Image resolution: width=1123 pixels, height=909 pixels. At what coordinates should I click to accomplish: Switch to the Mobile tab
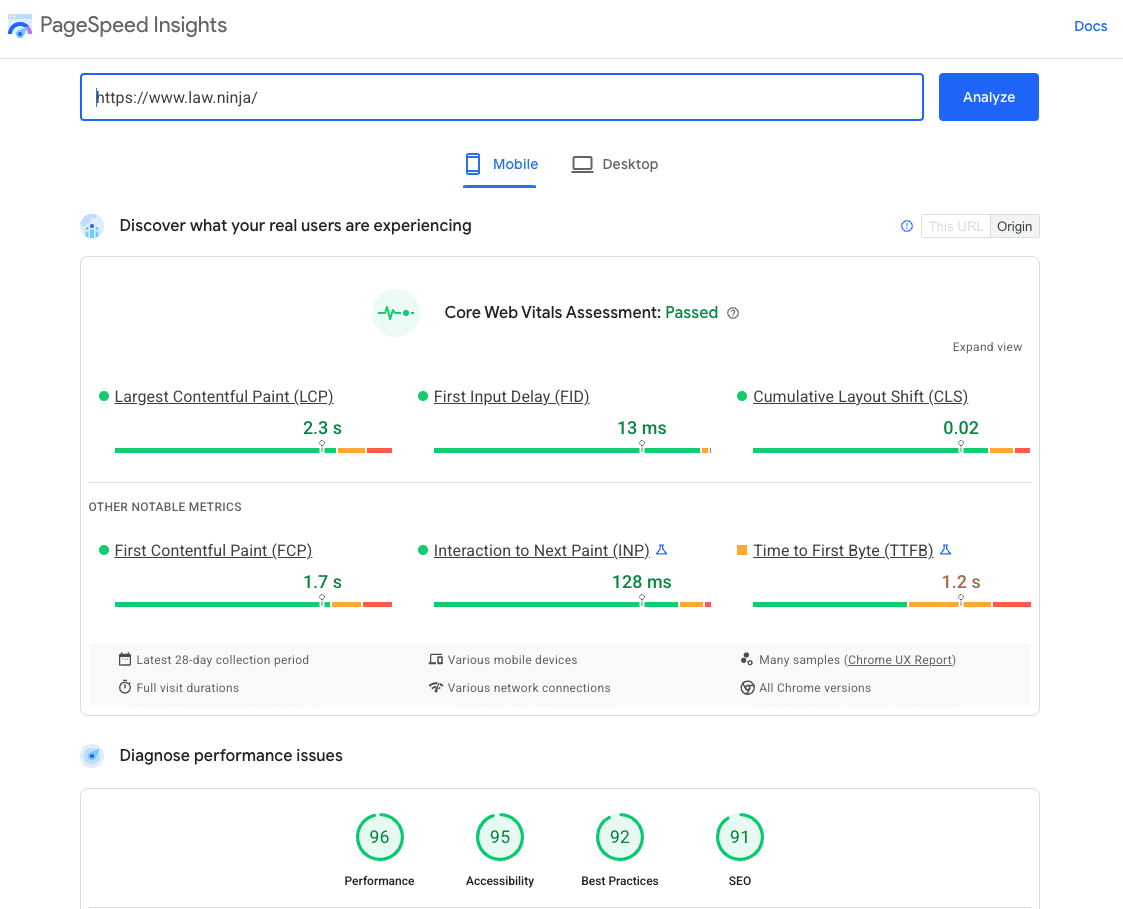500,164
